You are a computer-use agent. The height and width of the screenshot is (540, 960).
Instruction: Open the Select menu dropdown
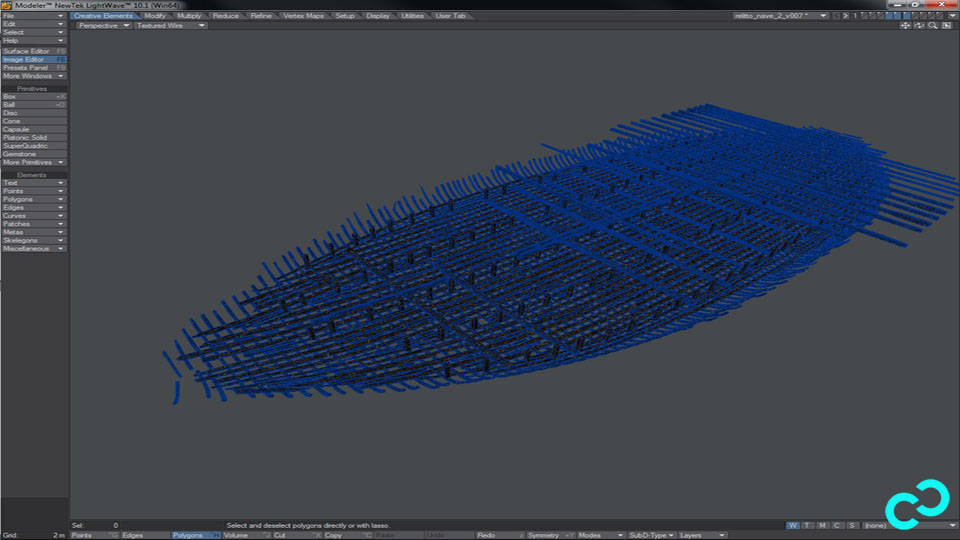point(34,32)
